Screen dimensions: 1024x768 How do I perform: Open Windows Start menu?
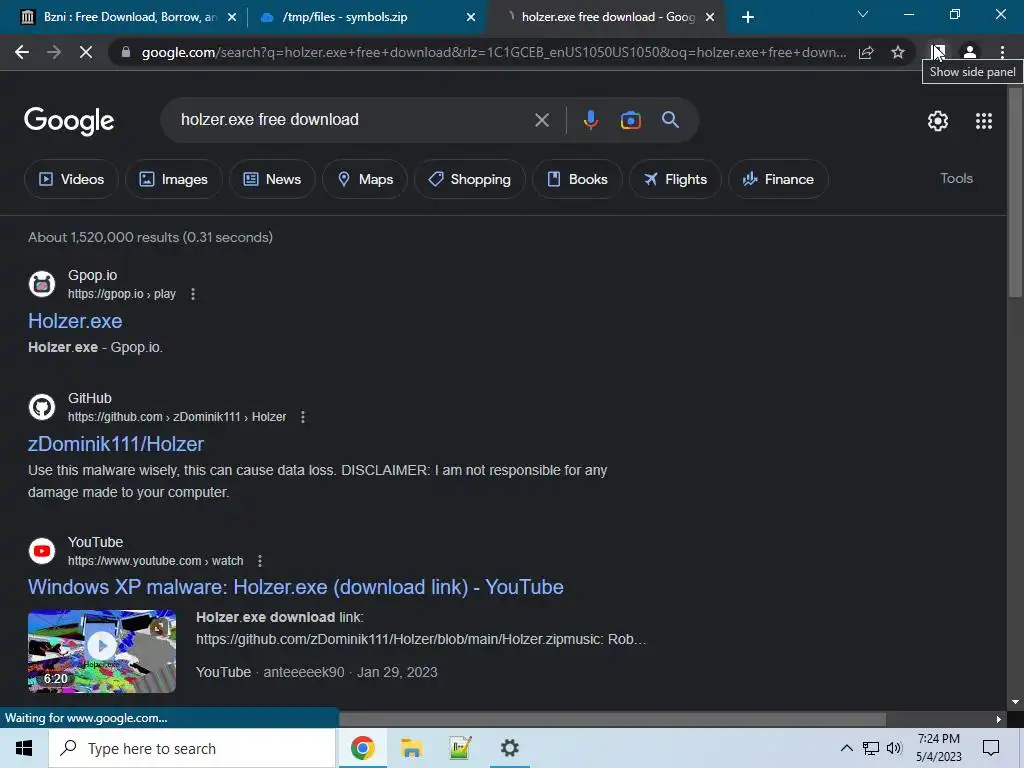pos(24,748)
